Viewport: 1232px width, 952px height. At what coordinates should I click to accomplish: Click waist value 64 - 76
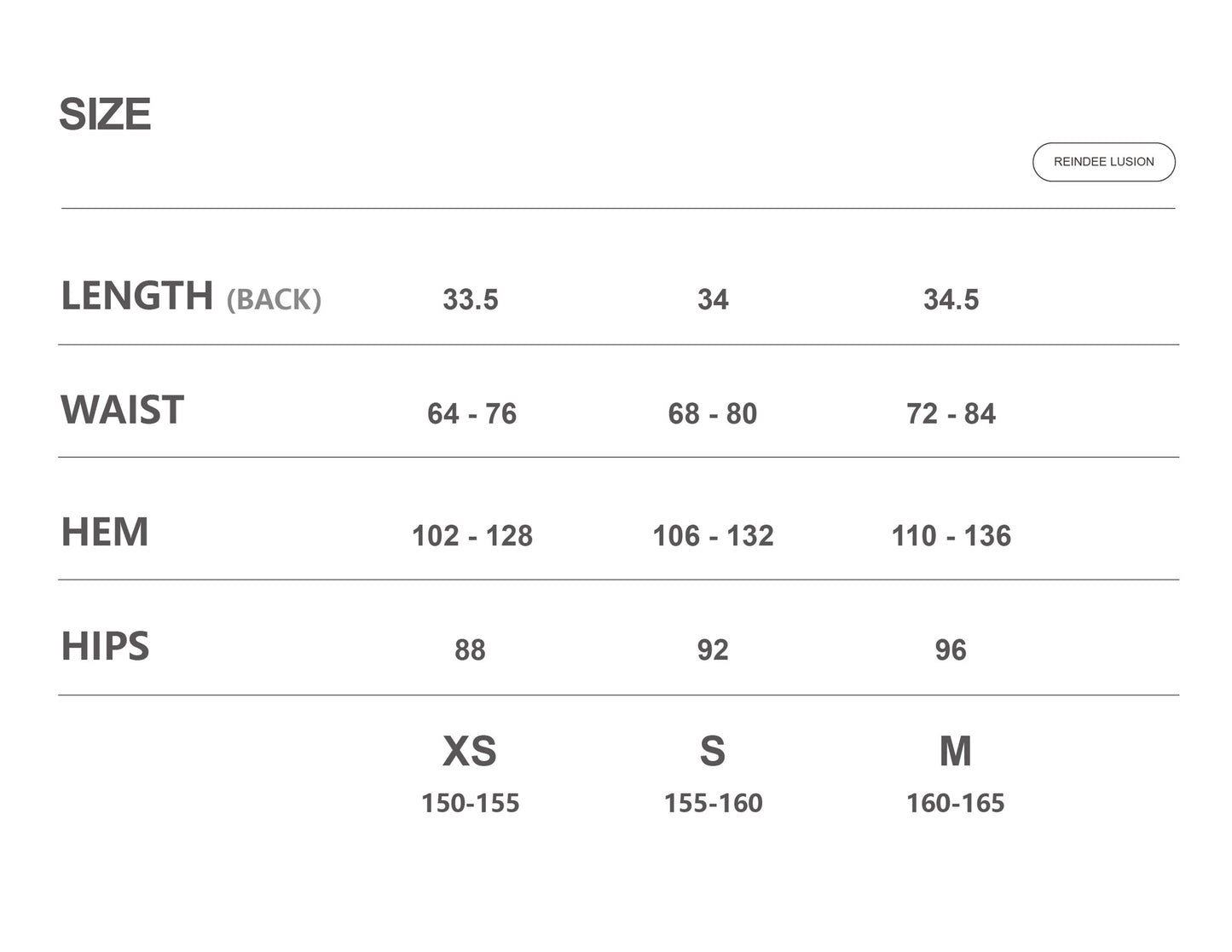471,413
